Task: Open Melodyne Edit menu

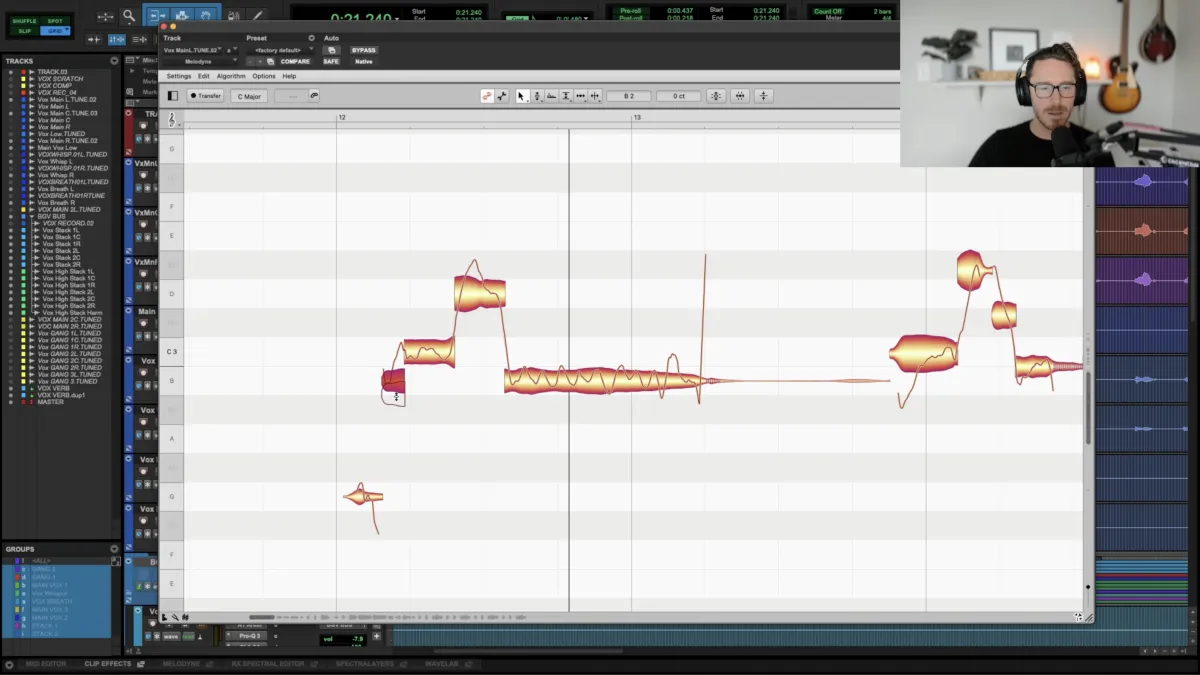Action: click(204, 76)
